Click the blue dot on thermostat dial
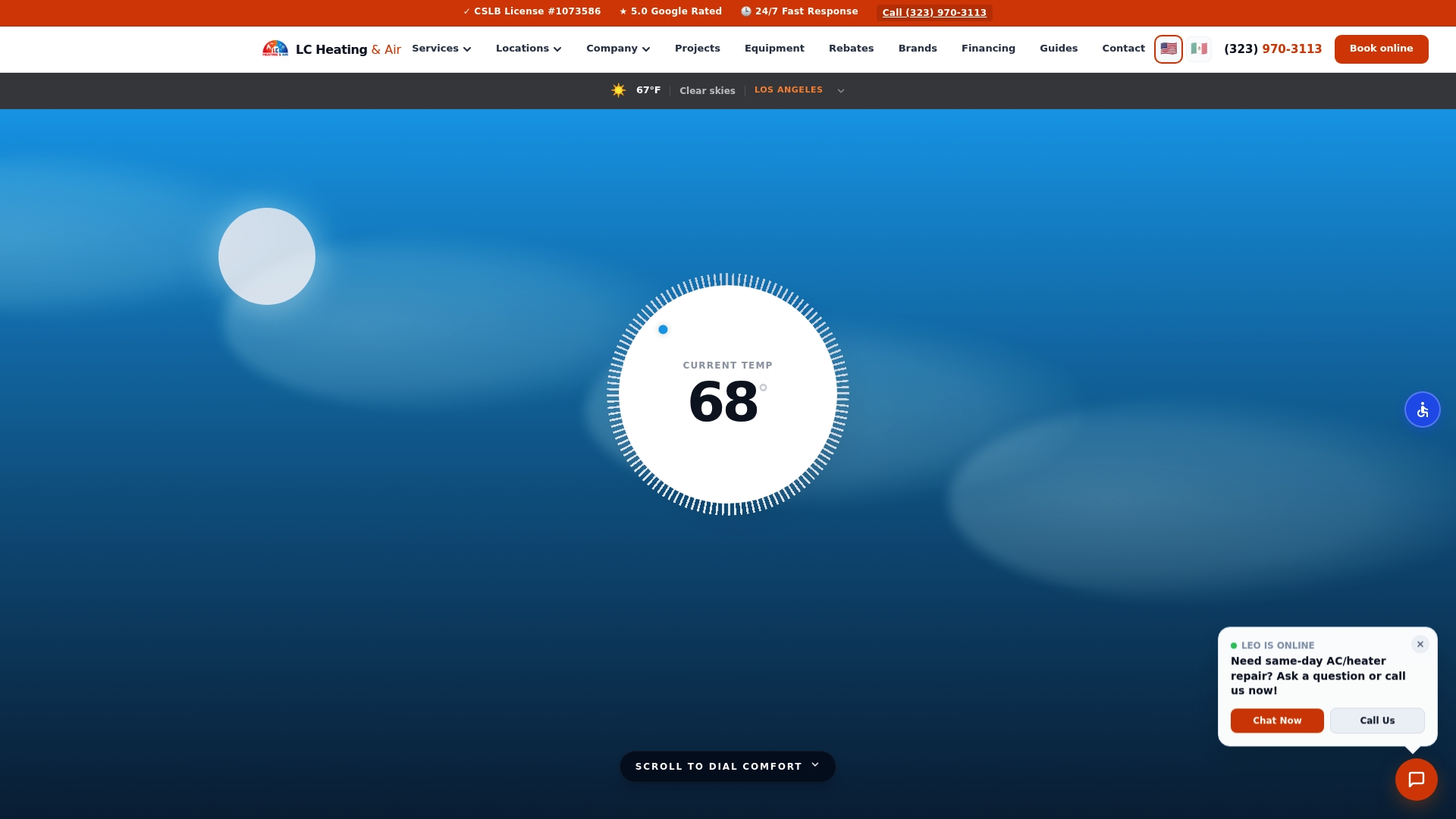Viewport: 1456px width, 819px height. point(663,329)
